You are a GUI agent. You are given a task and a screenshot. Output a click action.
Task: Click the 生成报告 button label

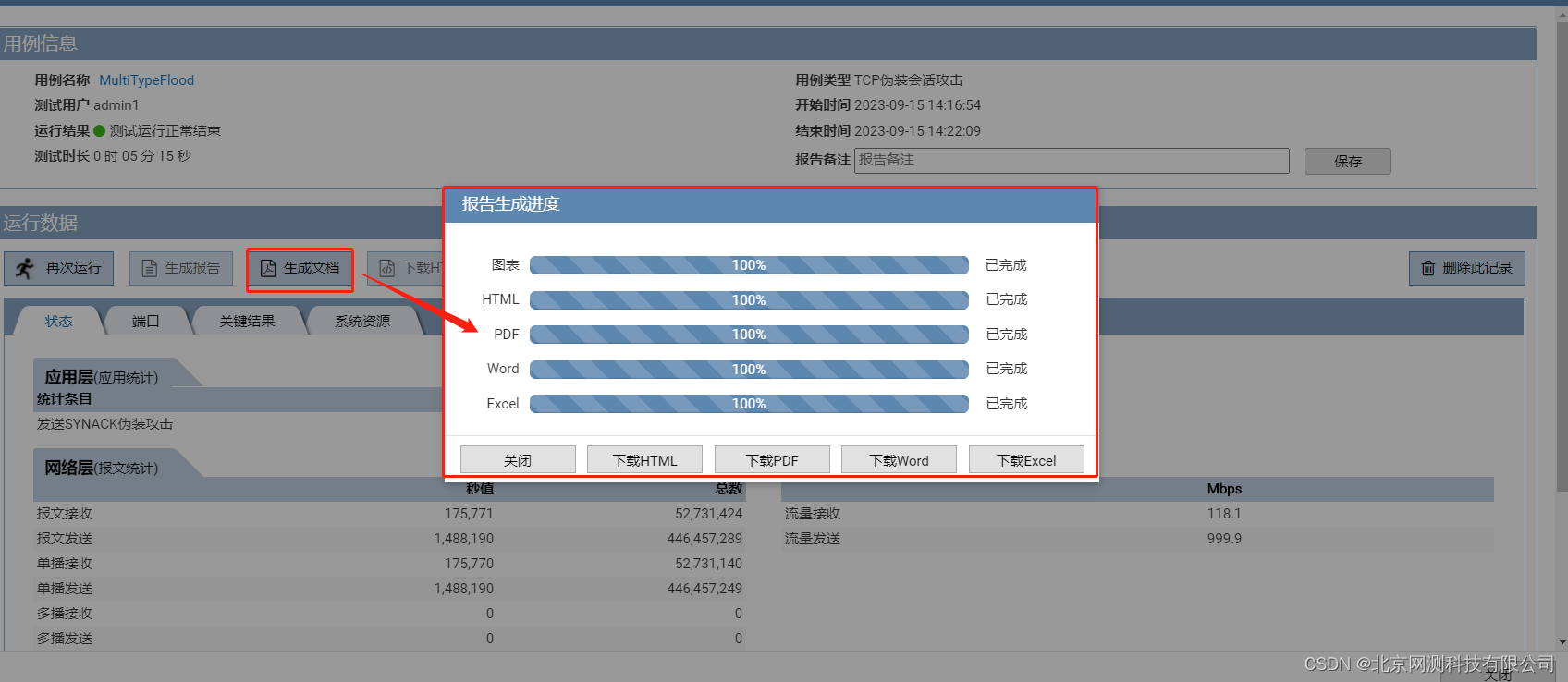192,268
